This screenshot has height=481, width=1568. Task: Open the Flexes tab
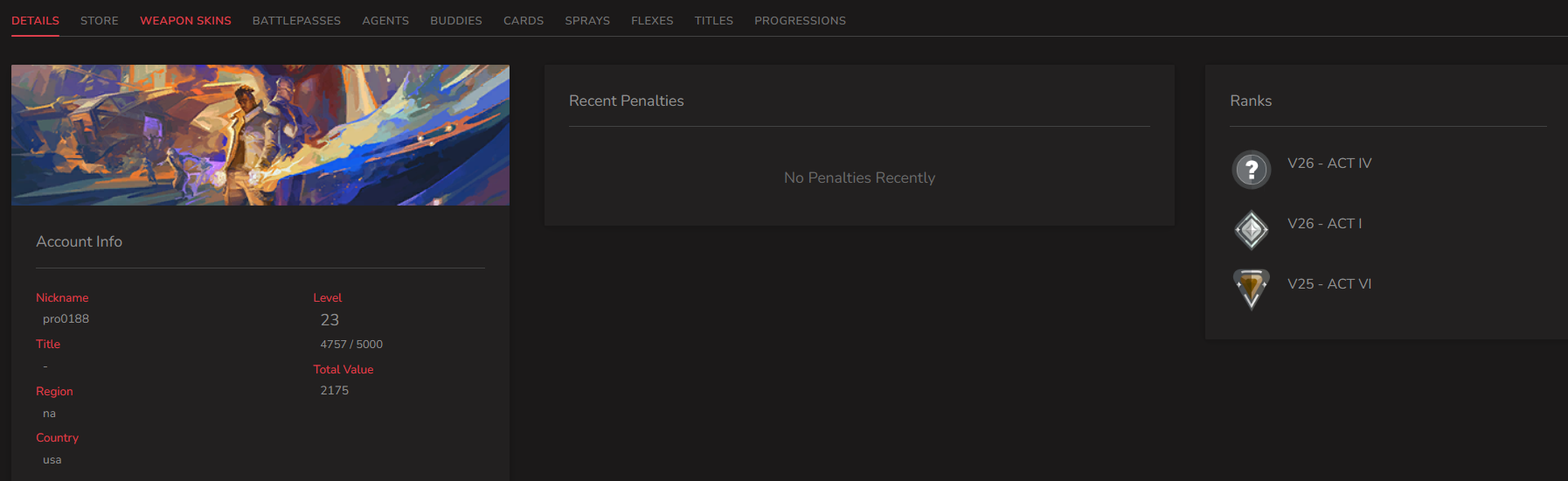[x=652, y=20]
